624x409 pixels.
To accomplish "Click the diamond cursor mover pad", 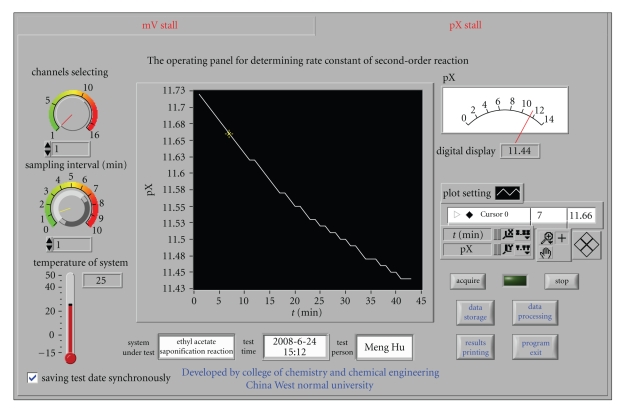I will (x=588, y=244).
